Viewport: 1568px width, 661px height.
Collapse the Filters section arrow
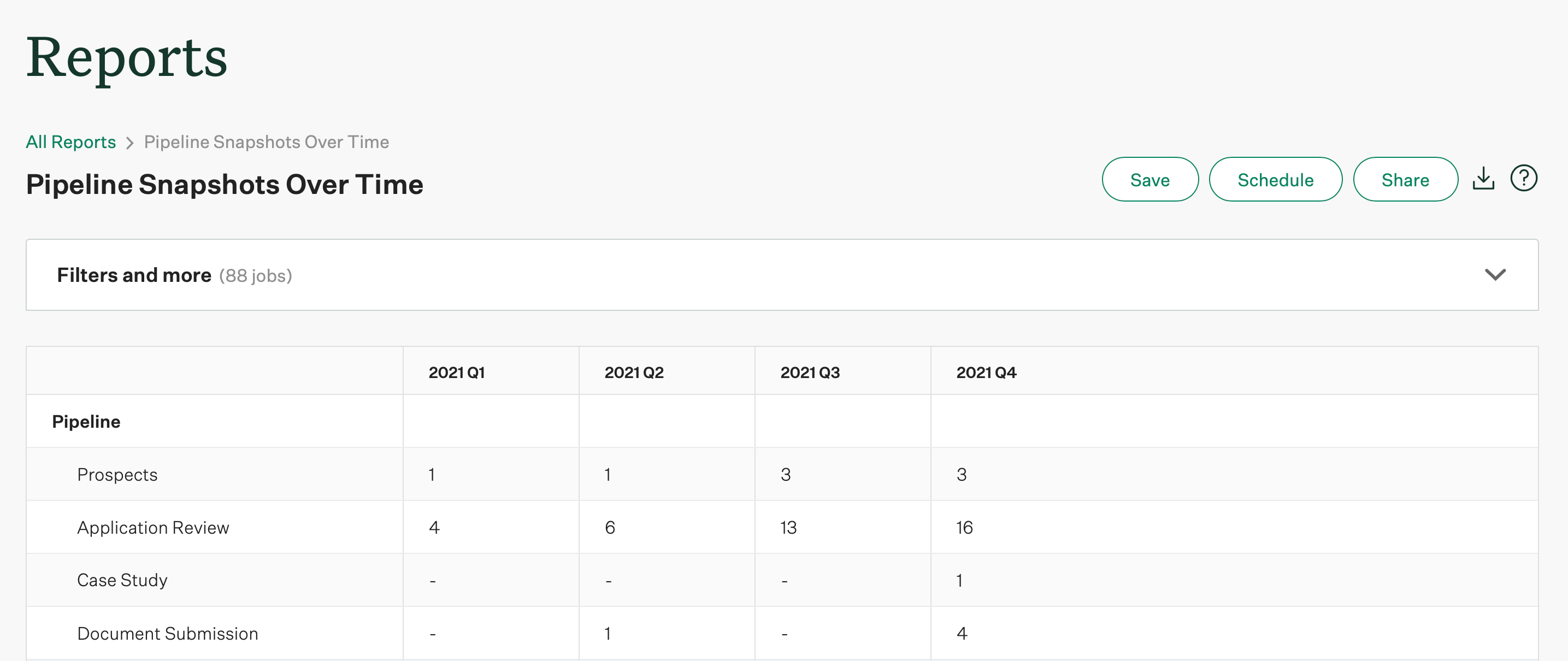click(x=1495, y=275)
